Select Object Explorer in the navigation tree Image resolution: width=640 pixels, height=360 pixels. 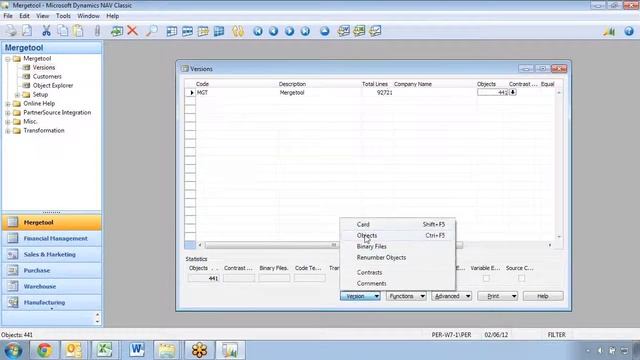click(53, 85)
